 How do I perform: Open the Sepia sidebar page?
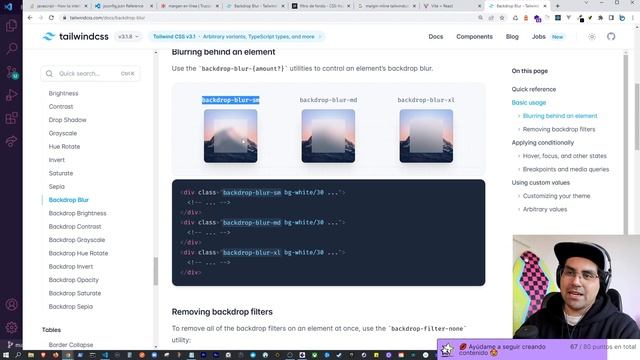(56, 187)
